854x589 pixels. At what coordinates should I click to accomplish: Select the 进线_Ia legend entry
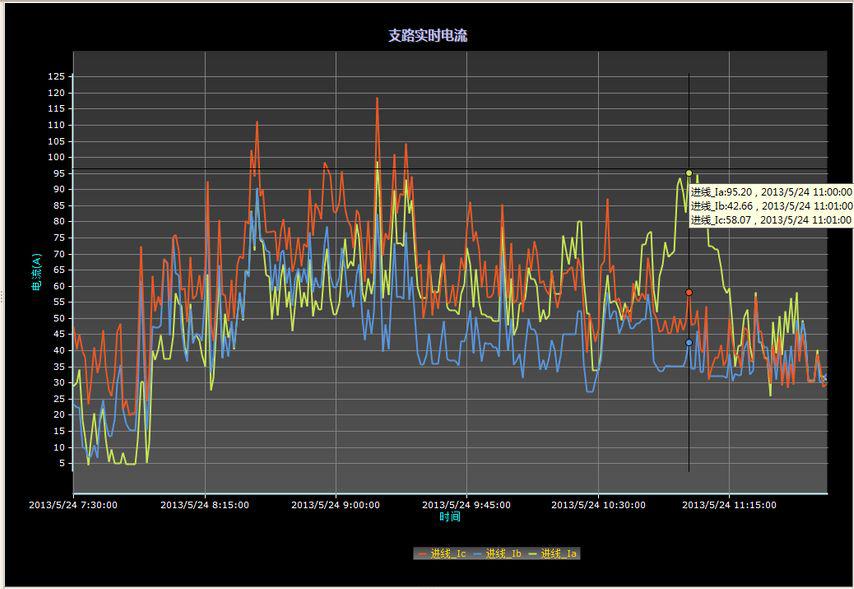(x=558, y=554)
